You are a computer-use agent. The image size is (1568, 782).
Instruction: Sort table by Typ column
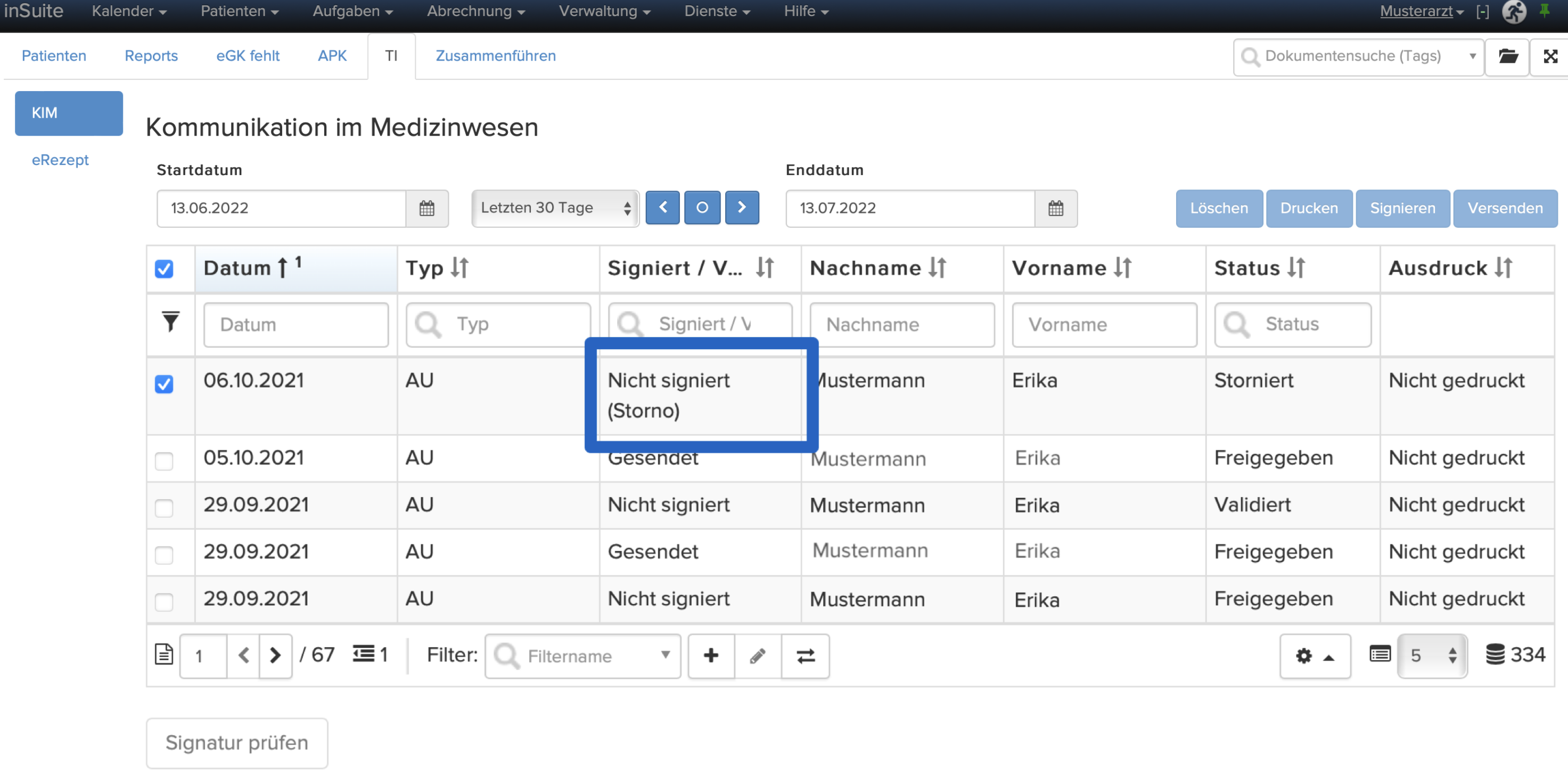[459, 268]
